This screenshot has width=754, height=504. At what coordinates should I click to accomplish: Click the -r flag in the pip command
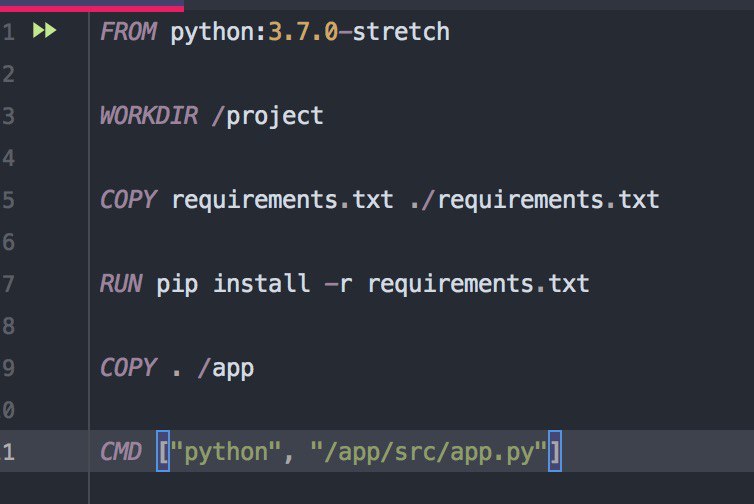339,284
